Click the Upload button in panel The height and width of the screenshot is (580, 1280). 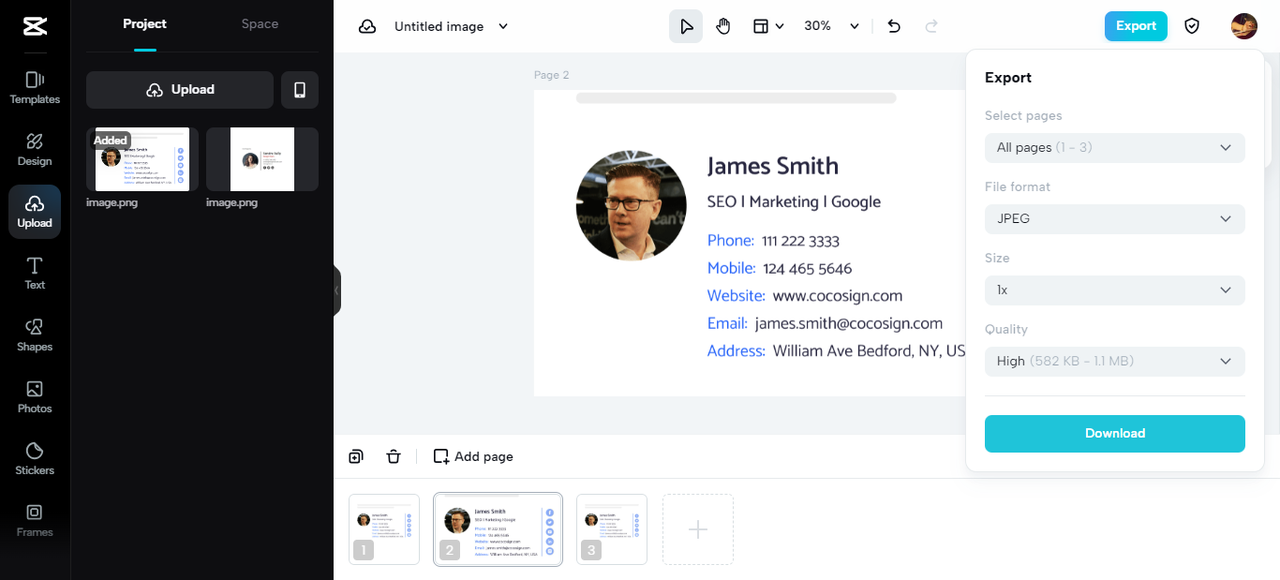click(180, 90)
